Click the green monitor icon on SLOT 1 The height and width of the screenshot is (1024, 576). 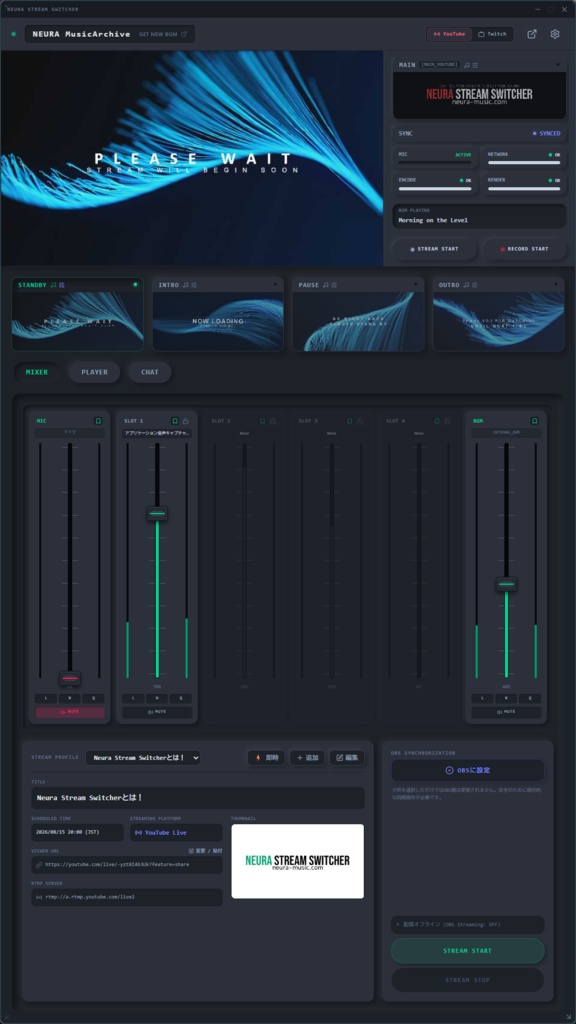(175, 421)
